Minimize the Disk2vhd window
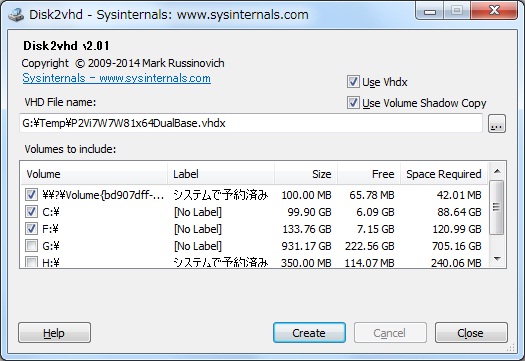This screenshot has height=361, width=525. pos(430,11)
